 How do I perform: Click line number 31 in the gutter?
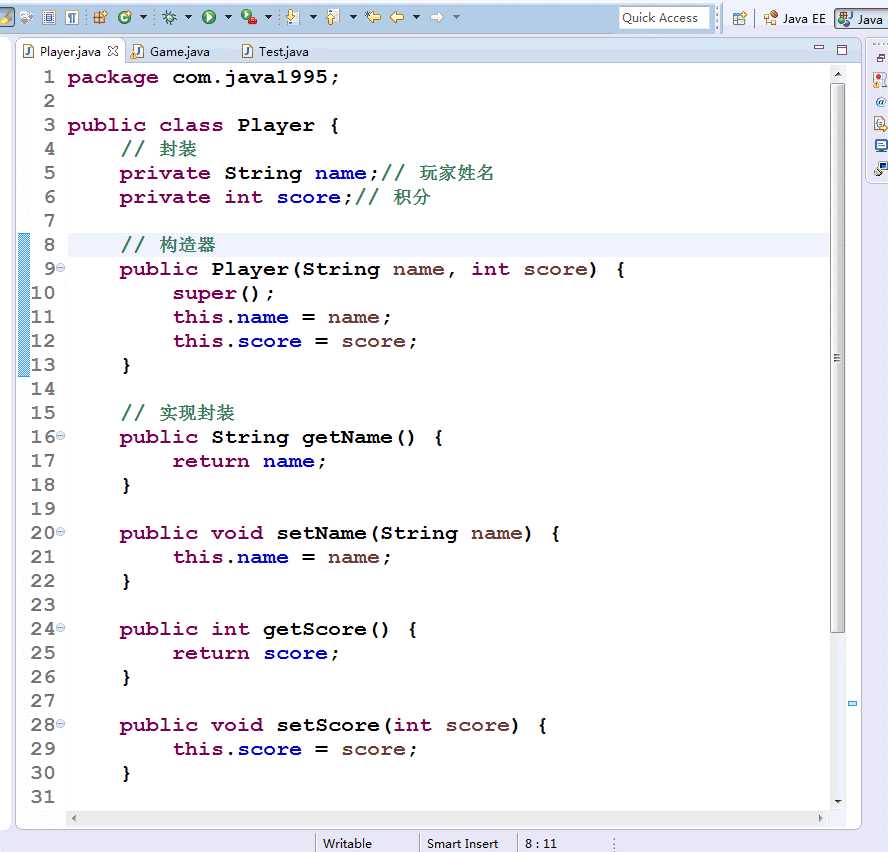[43, 797]
